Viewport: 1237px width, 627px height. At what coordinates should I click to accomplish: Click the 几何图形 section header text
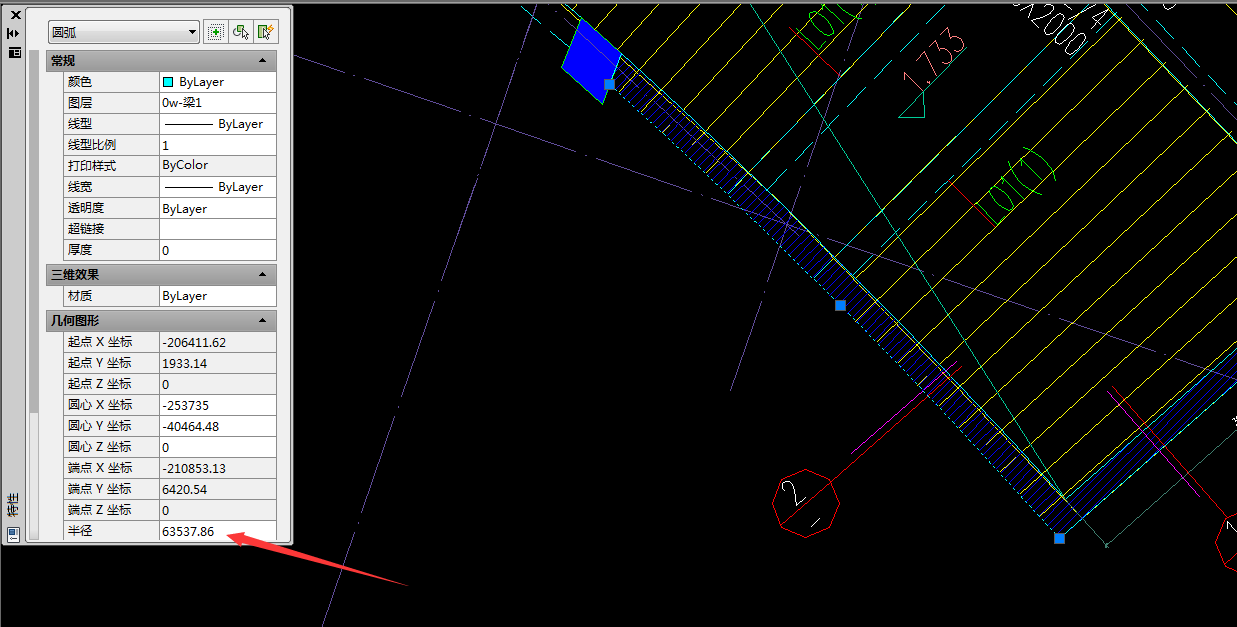tap(76, 320)
